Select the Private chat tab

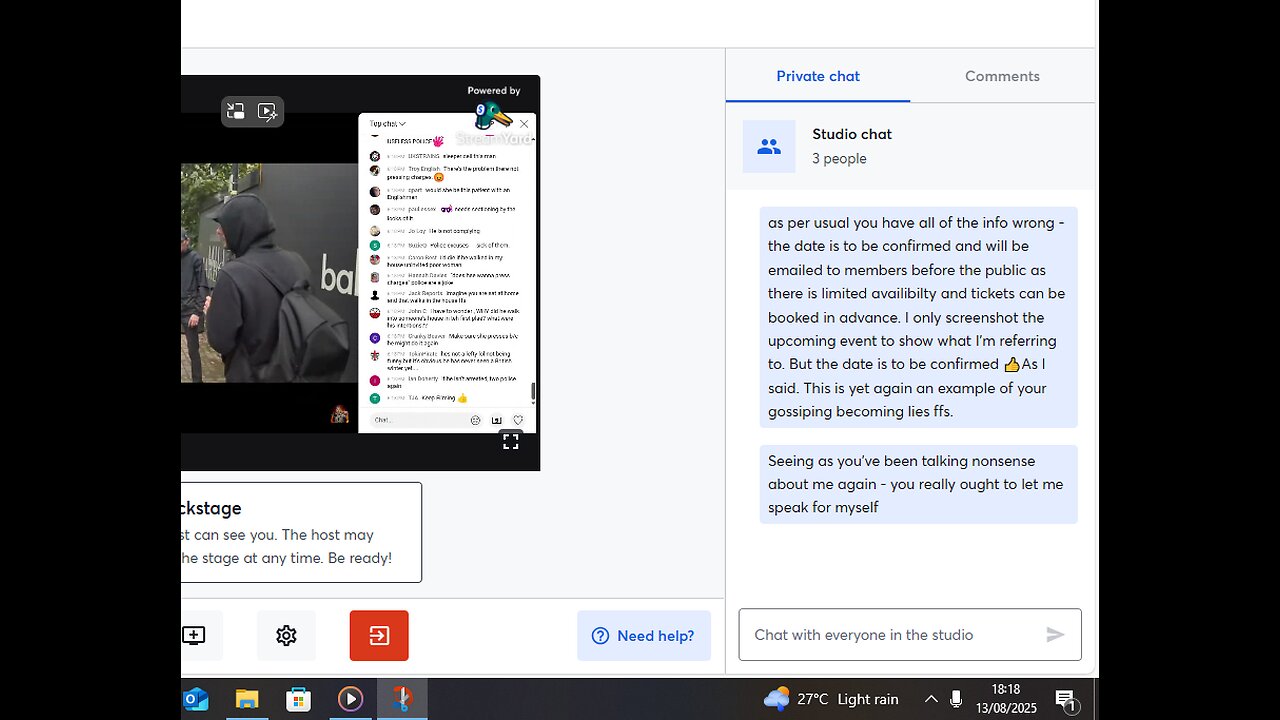click(818, 76)
